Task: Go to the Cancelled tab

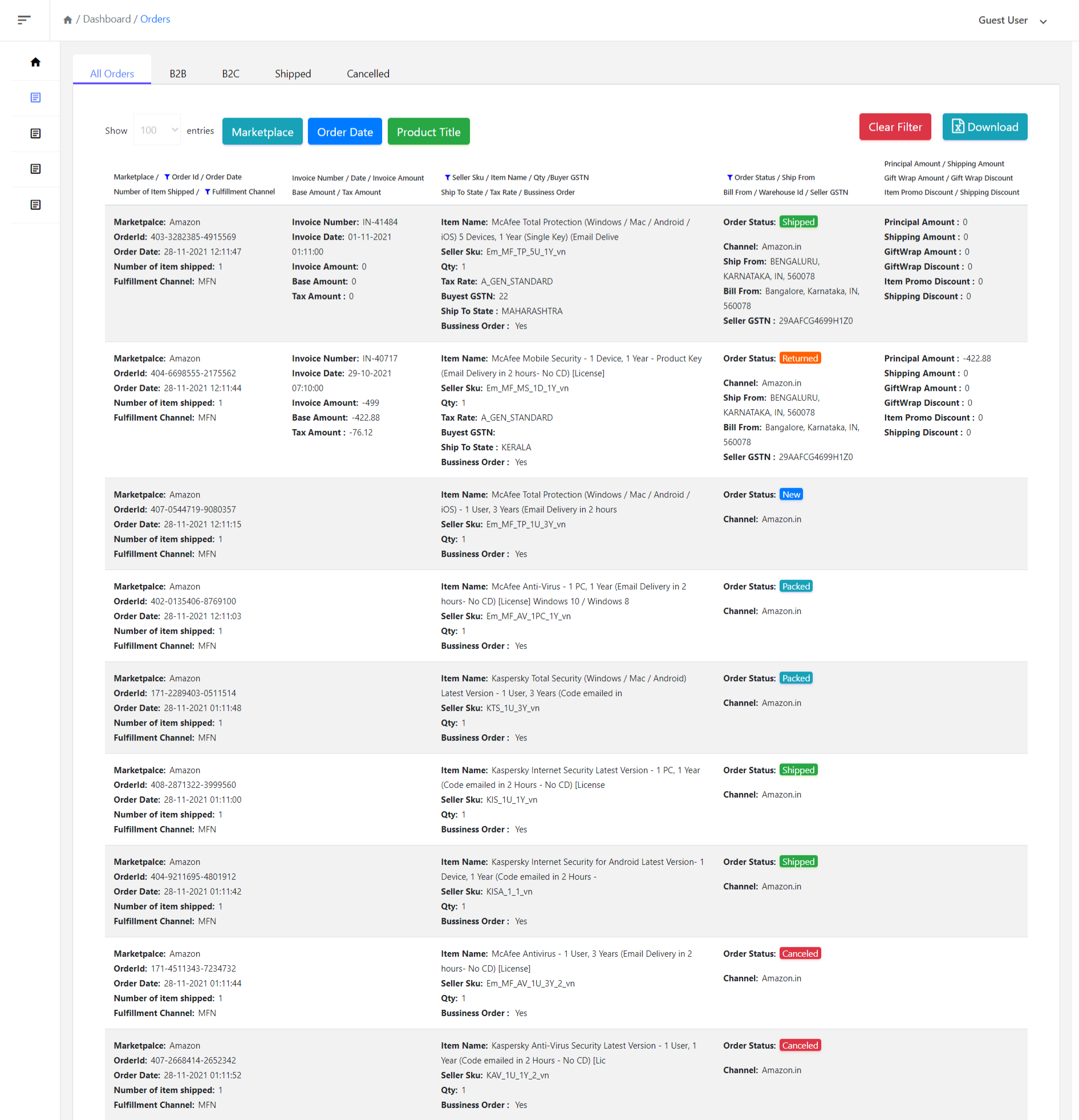Action: coord(367,74)
